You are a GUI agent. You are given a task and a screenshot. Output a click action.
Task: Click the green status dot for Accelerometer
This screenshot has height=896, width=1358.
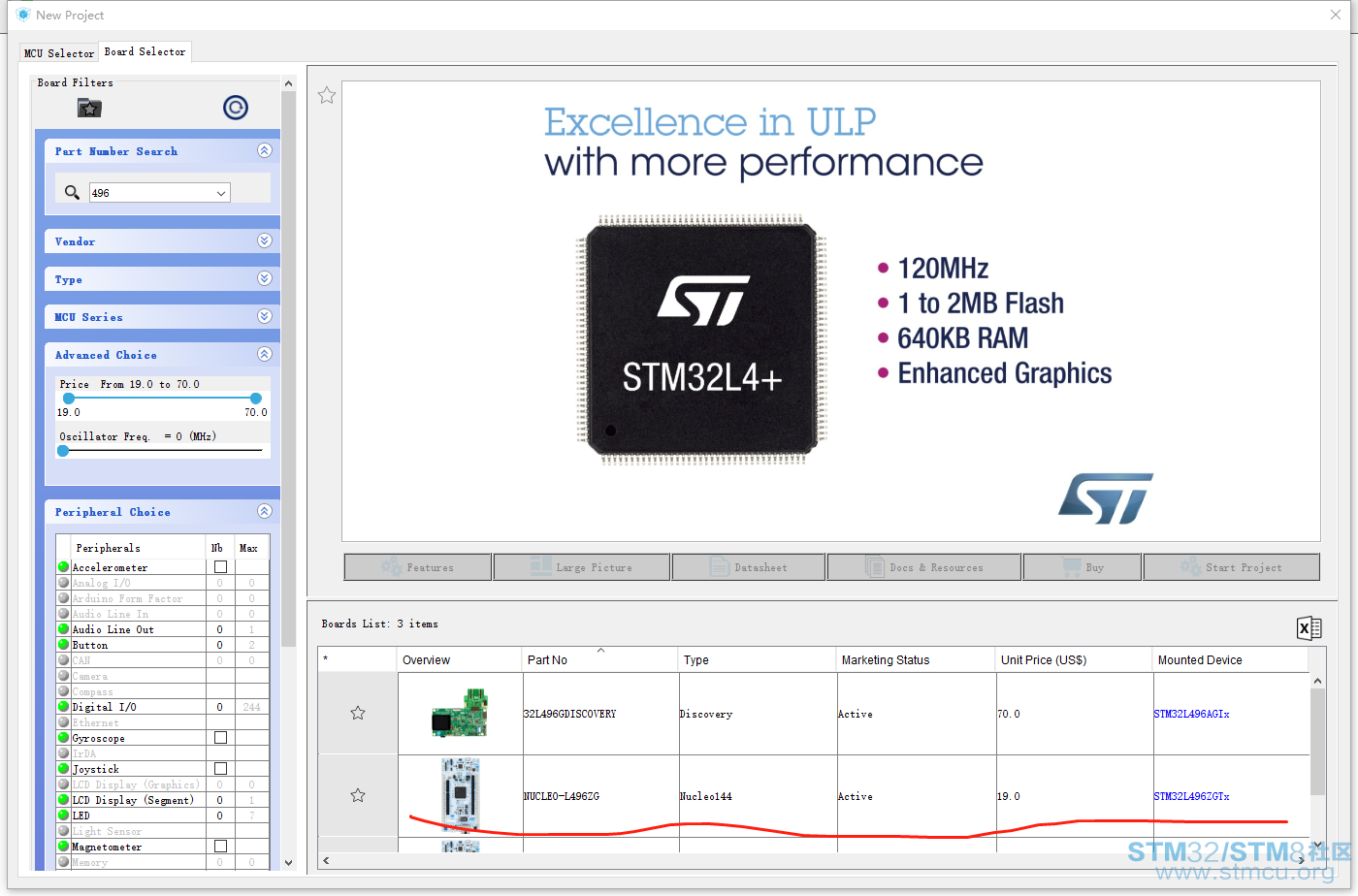[64, 567]
